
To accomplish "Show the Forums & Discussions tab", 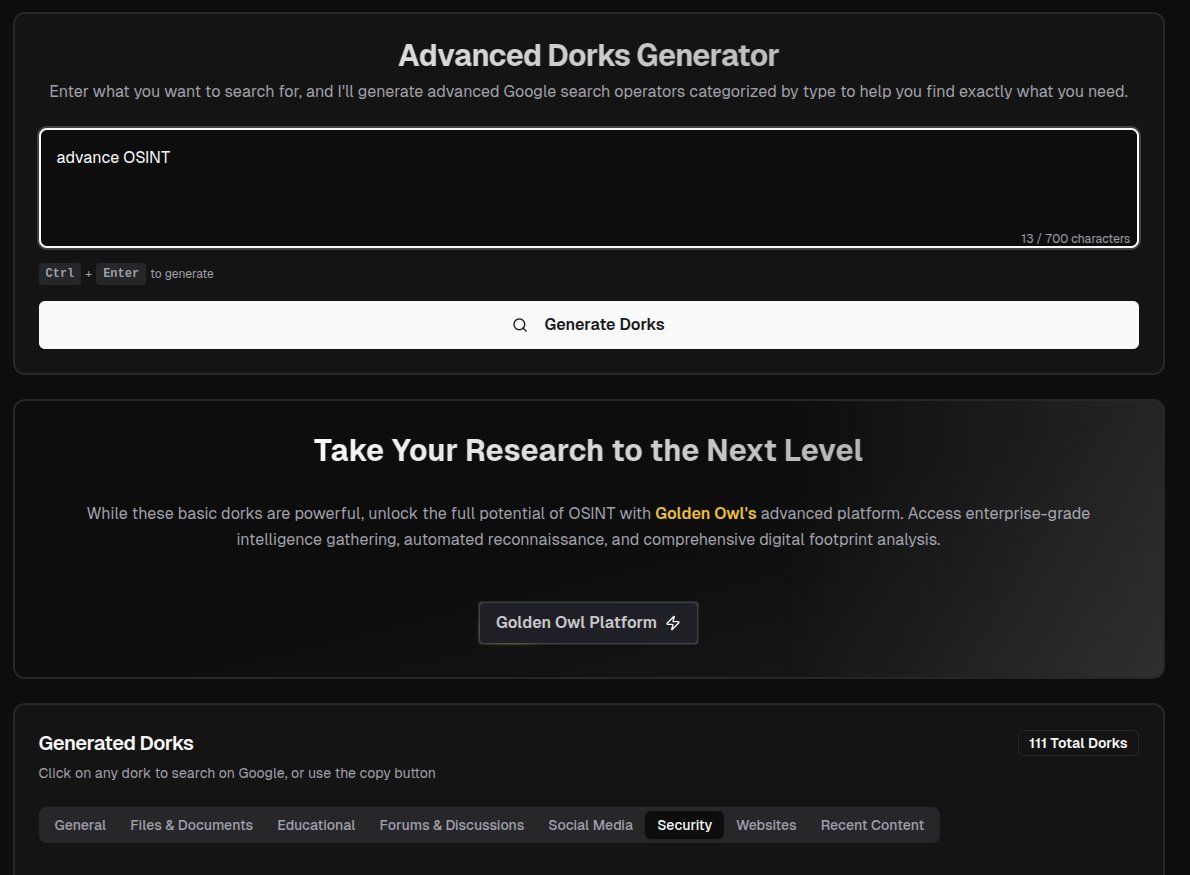I will (452, 825).
